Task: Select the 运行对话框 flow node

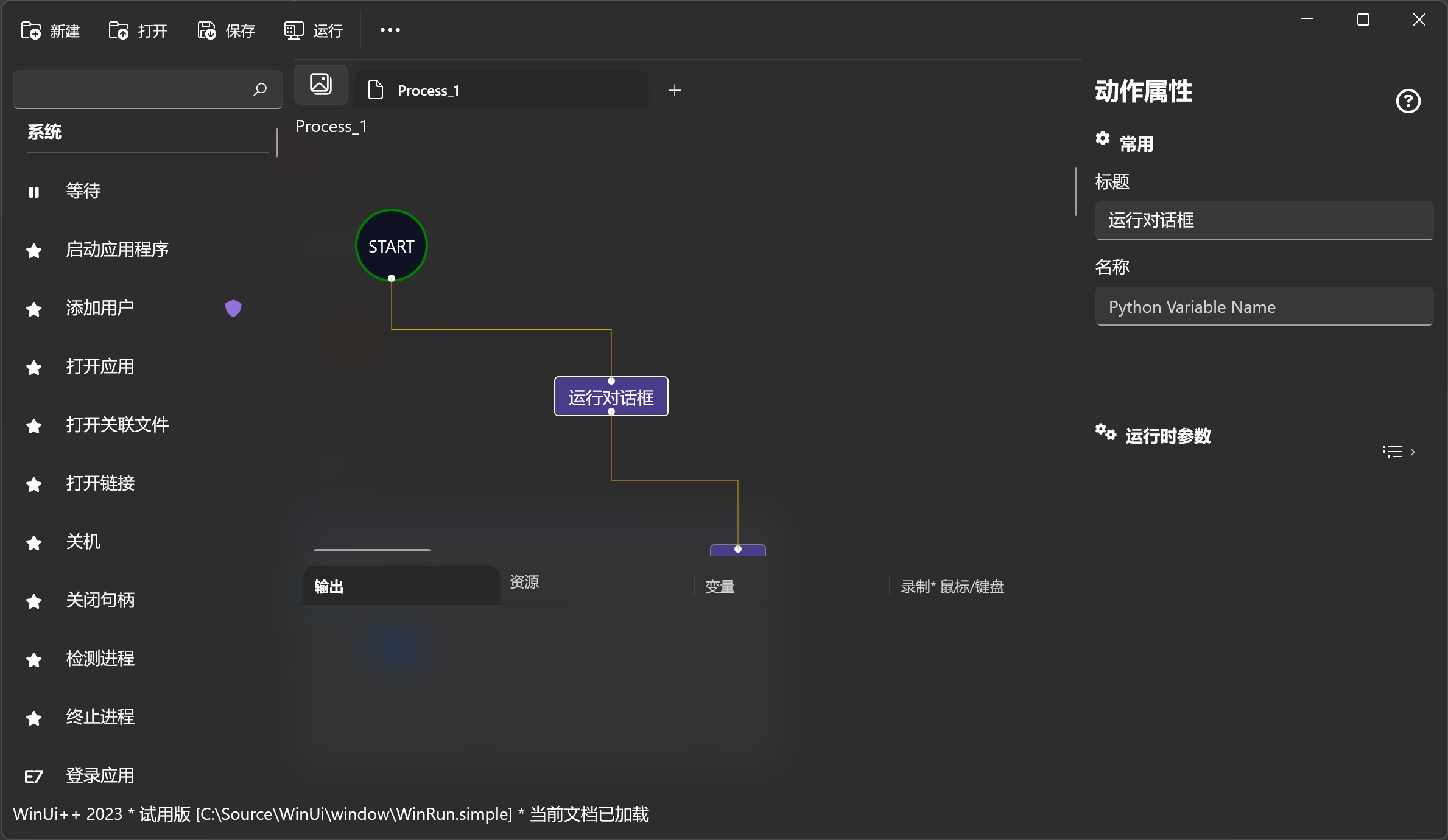Action: click(611, 397)
